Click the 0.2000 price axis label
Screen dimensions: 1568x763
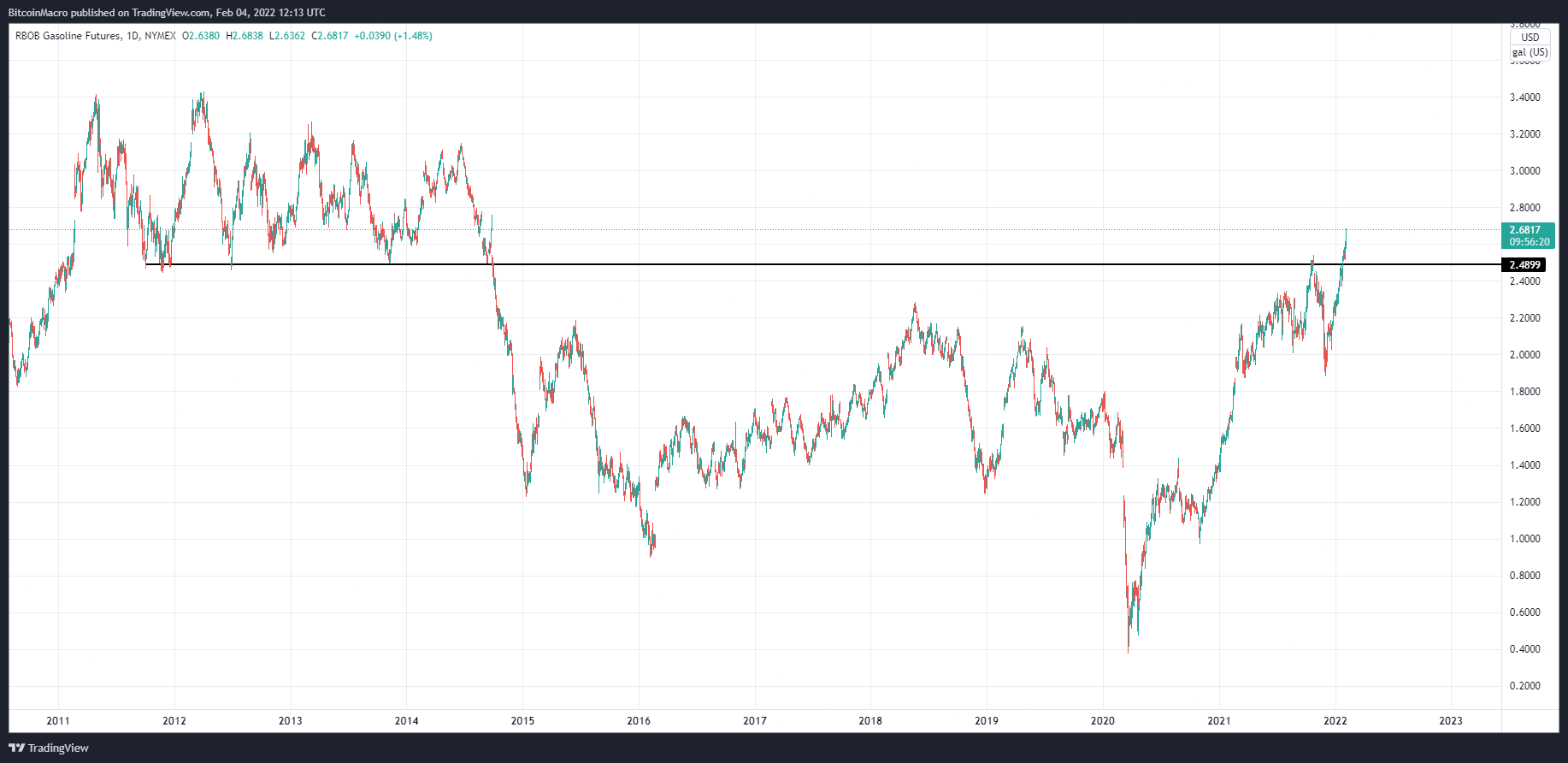point(1525,686)
